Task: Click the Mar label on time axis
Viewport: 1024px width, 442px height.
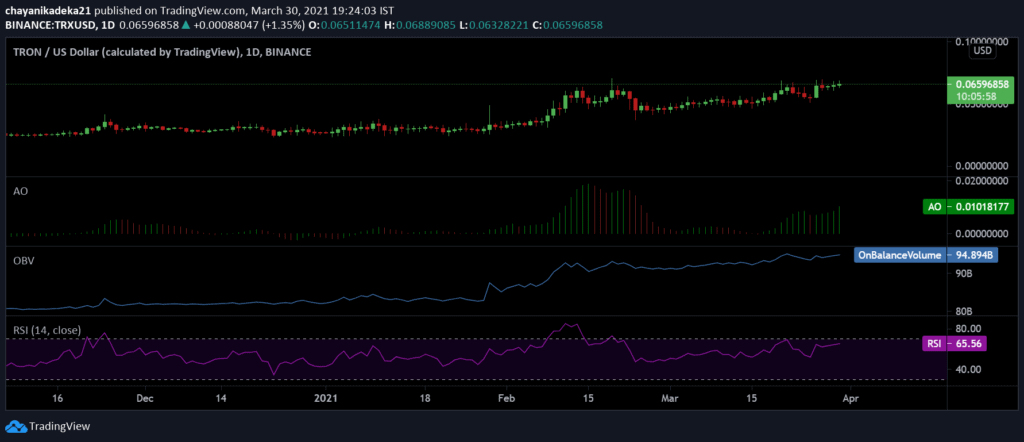Action: click(669, 398)
